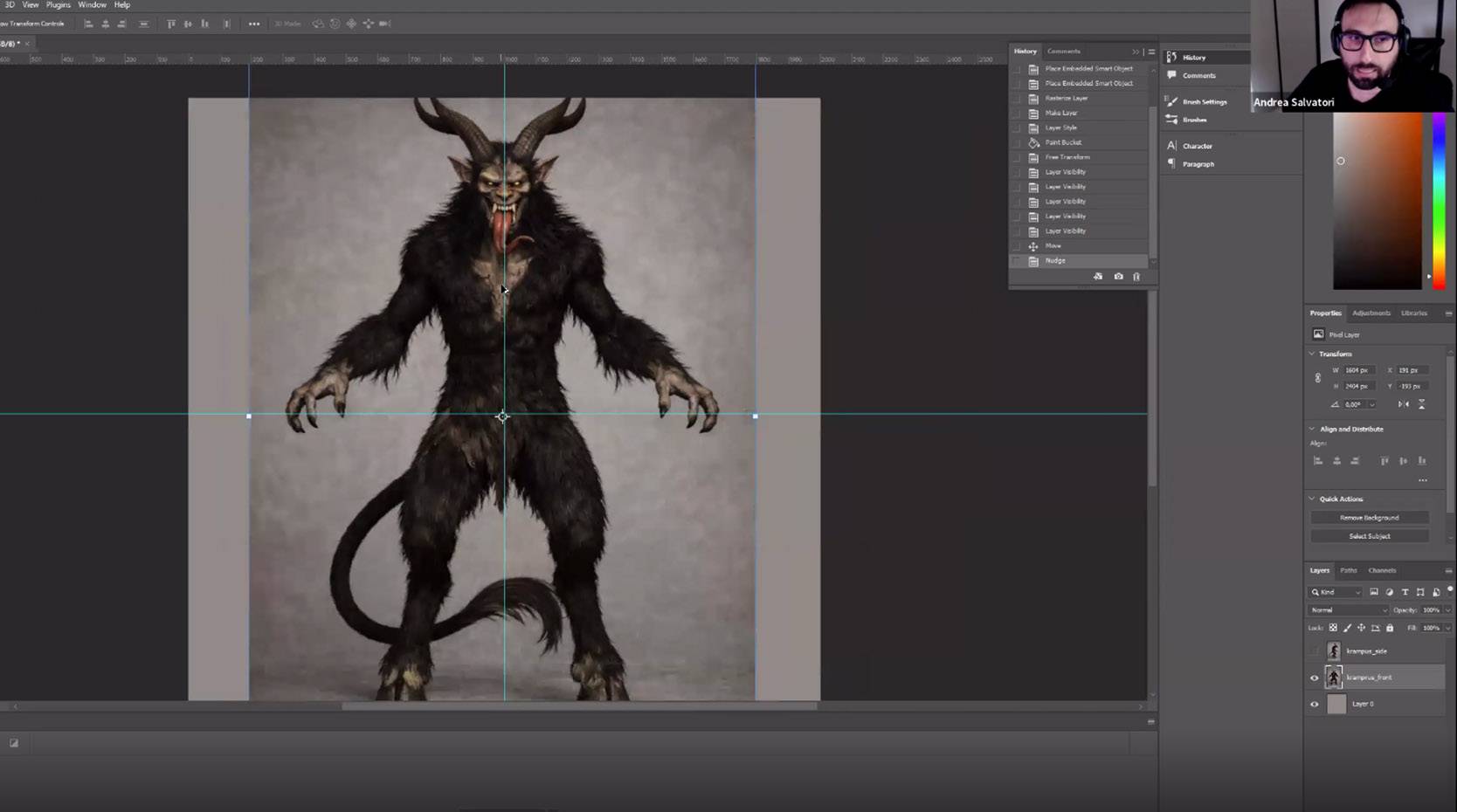
Task: Hide the krampus_front layer
Action: click(x=1315, y=678)
